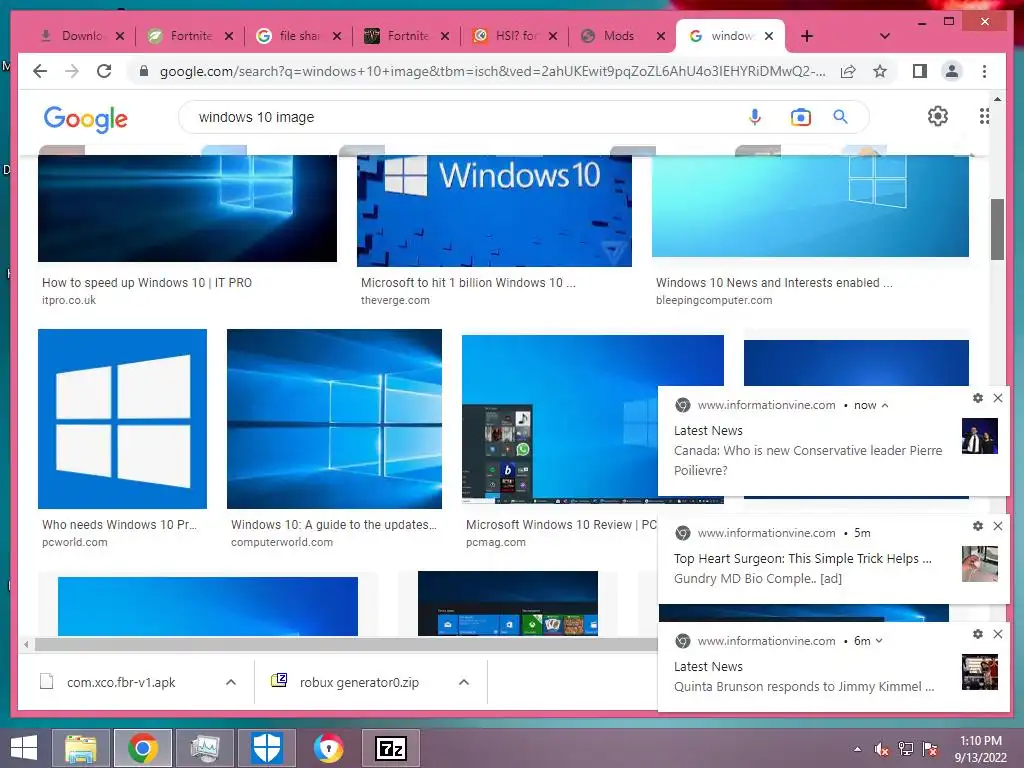Screen dimensions: 1024x768
Task: Click the forward navigation arrow
Action: [72, 71]
